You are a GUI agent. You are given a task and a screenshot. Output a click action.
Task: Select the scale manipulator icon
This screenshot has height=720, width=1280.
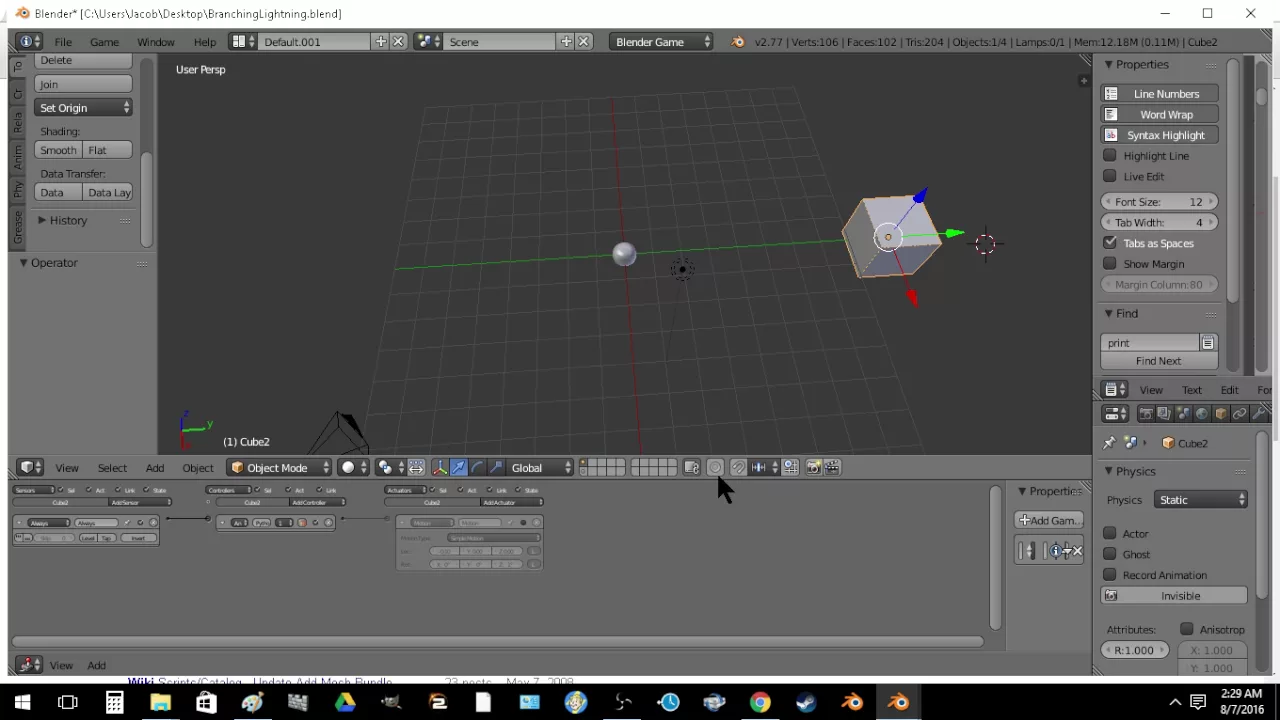click(496, 468)
